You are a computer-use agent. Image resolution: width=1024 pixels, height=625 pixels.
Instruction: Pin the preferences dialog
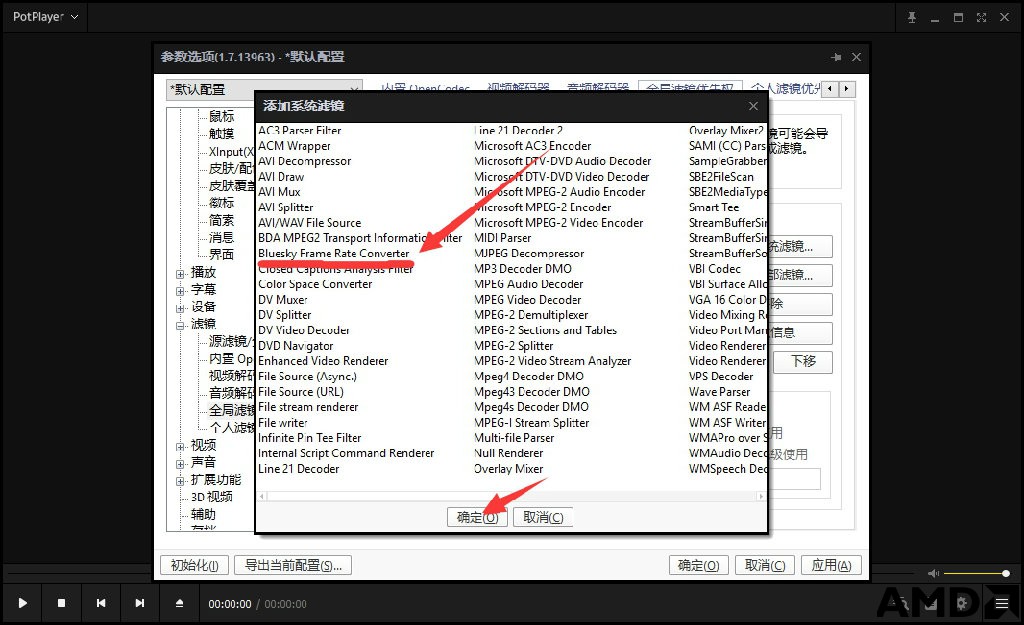(x=836, y=57)
